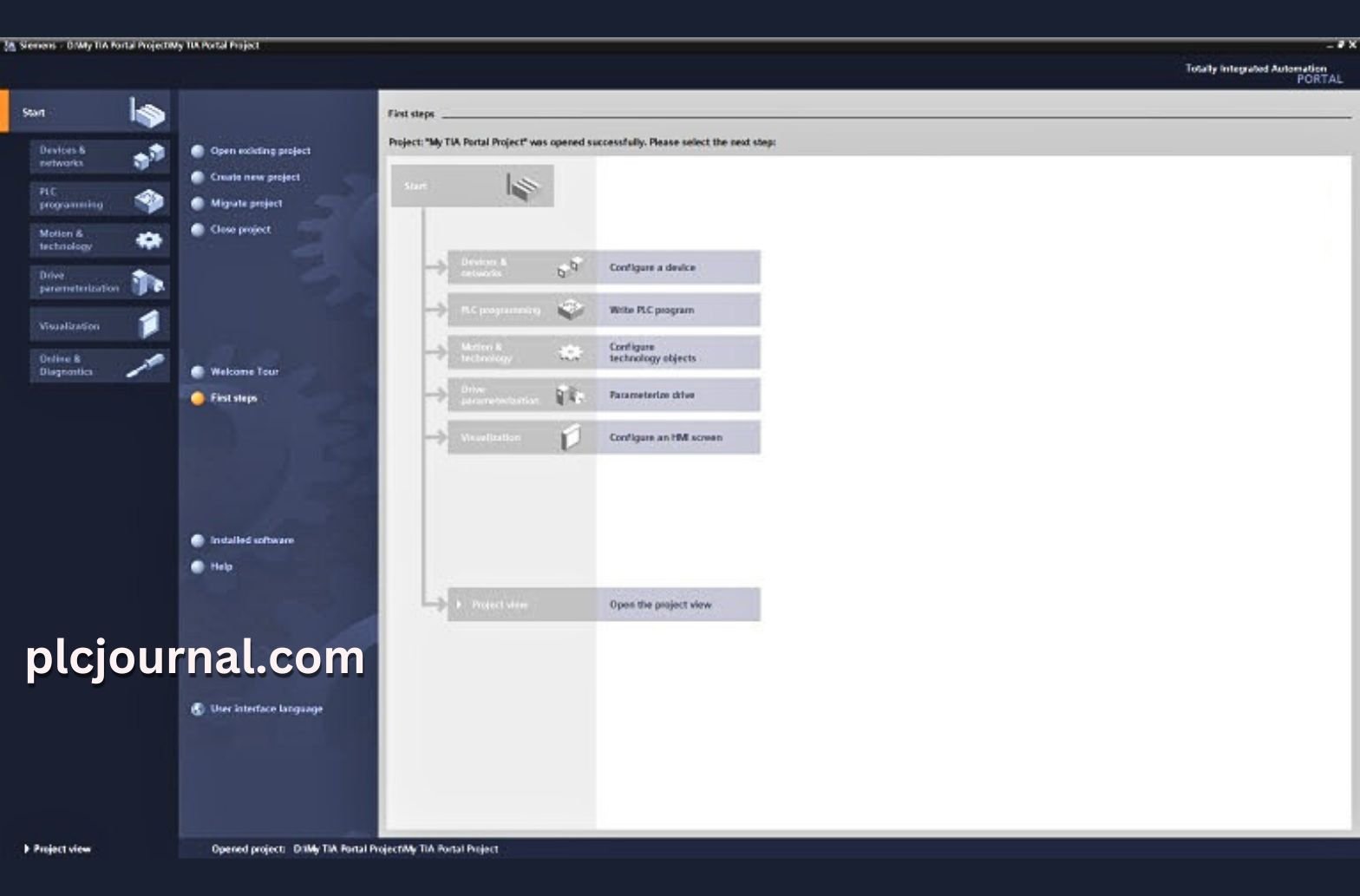Select the Devices & networks portal
The image size is (1360, 896).
(x=100, y=157)
